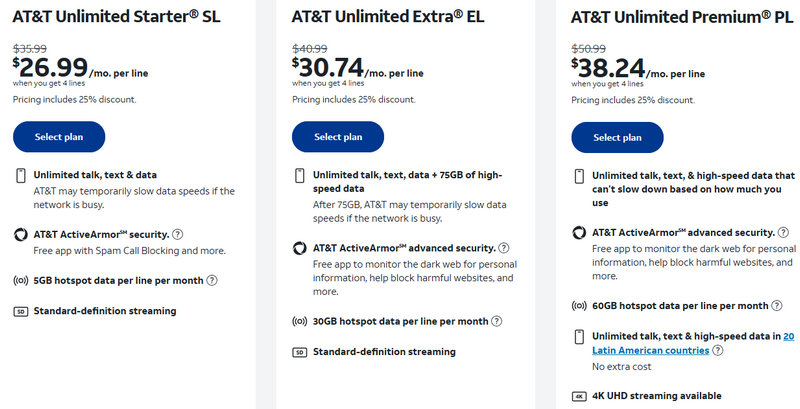
Task: Click help icon beside 5GB hotspot data
Action: point(212,280)
